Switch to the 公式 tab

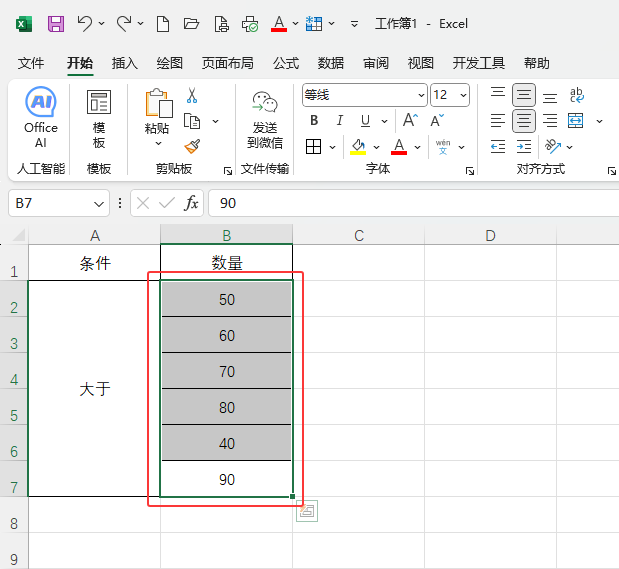[x=286, y=63]
